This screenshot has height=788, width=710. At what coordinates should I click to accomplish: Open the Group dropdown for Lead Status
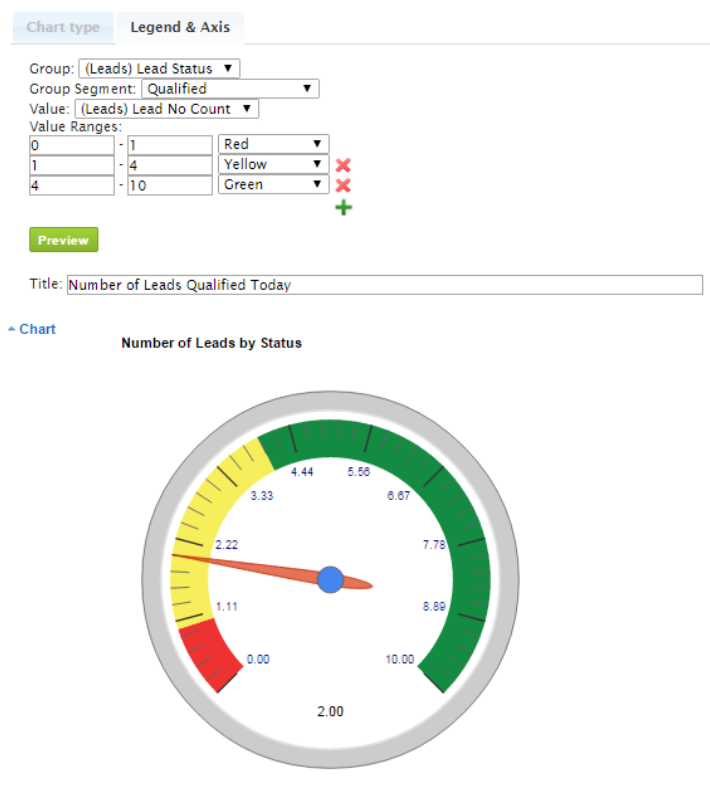pos(159,69)
